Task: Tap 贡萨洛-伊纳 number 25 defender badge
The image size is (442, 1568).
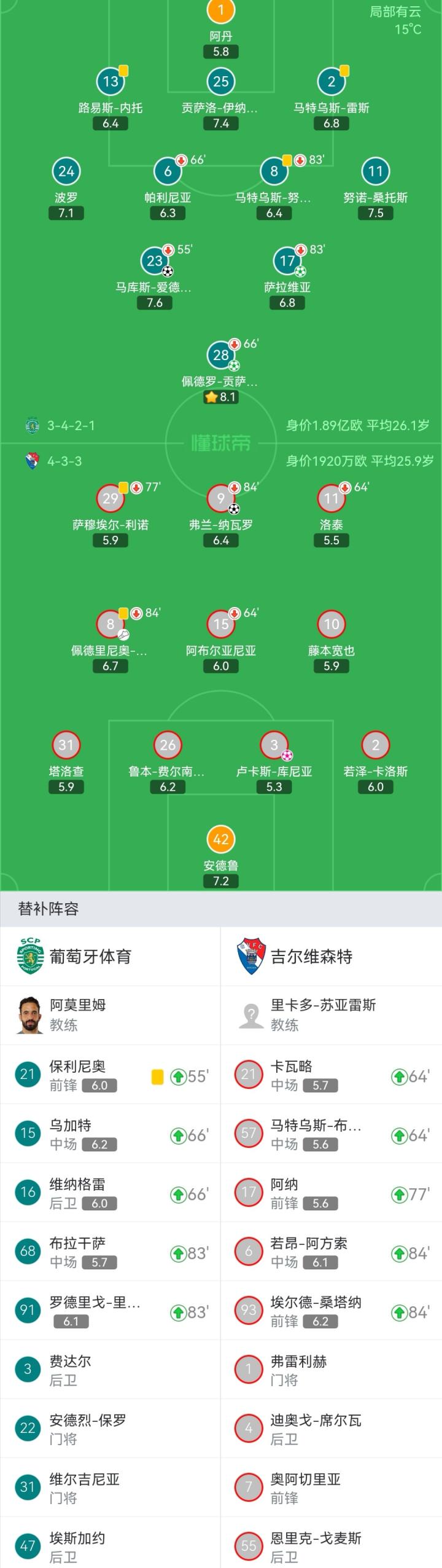Action: 221,82
